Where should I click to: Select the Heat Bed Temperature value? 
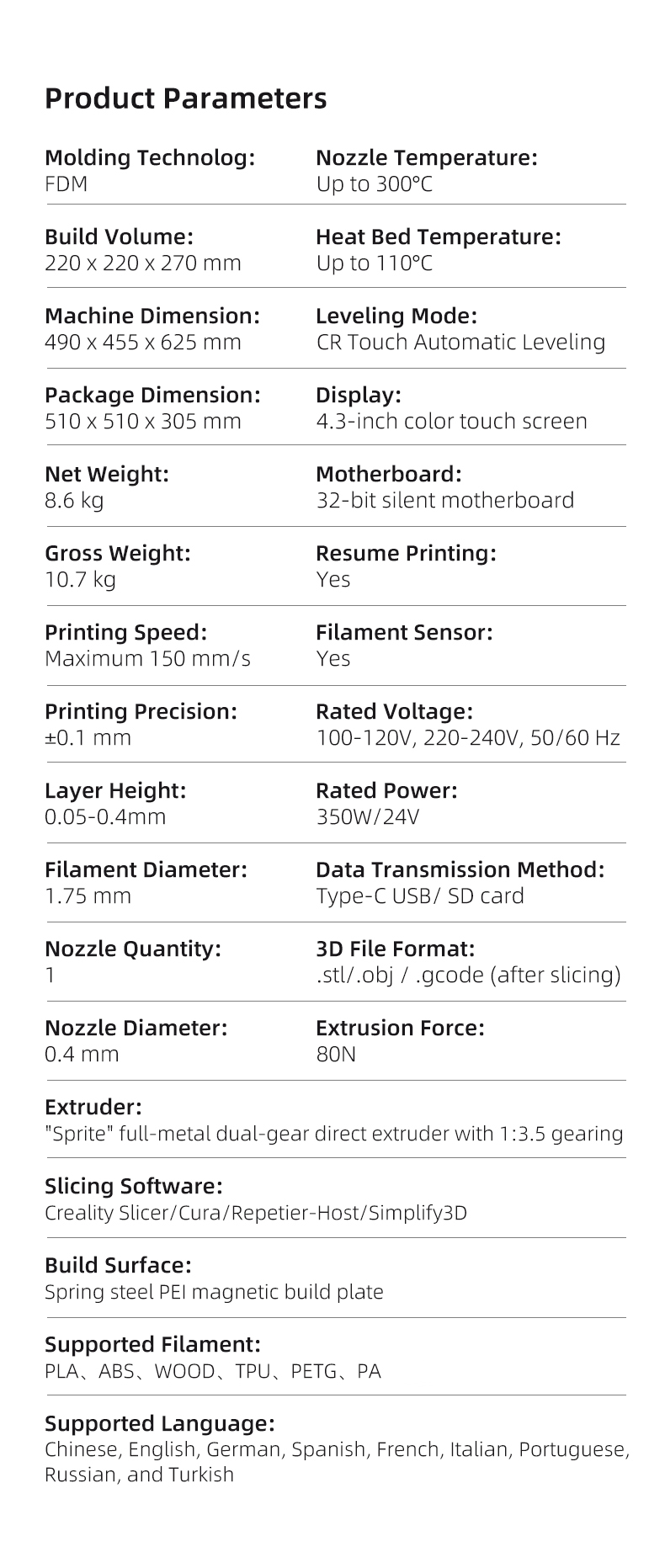coord(374,263)
